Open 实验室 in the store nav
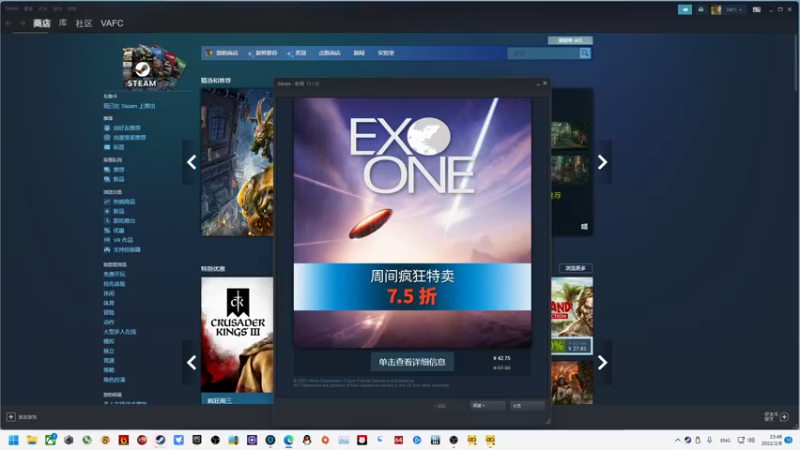 386,53
